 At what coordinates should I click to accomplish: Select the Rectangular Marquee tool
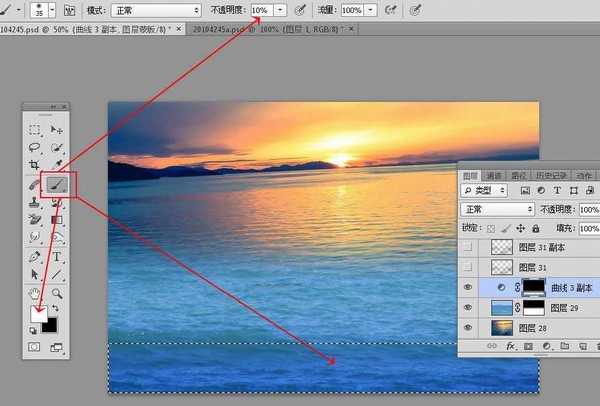pos(35,130)
